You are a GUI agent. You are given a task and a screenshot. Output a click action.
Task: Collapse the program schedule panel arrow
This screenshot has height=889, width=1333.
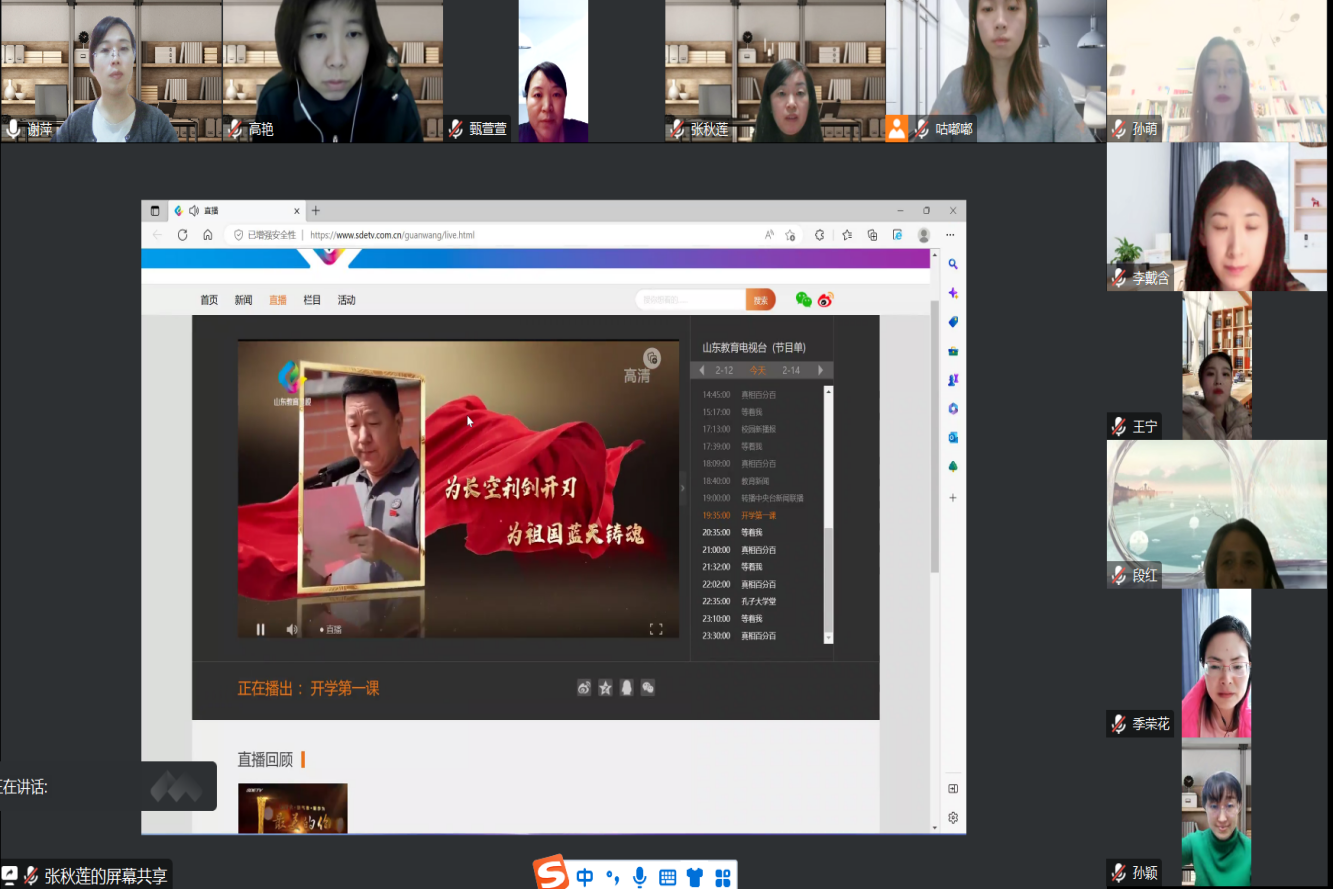click(x=683, y=488)
